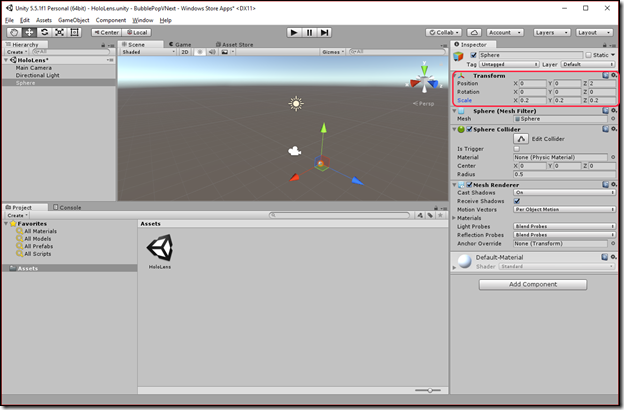Toggle Mesh Renderer enabled checkbox
Image resolution: width=624 pixels, height=410 pixels.
[x=469, y=185]
